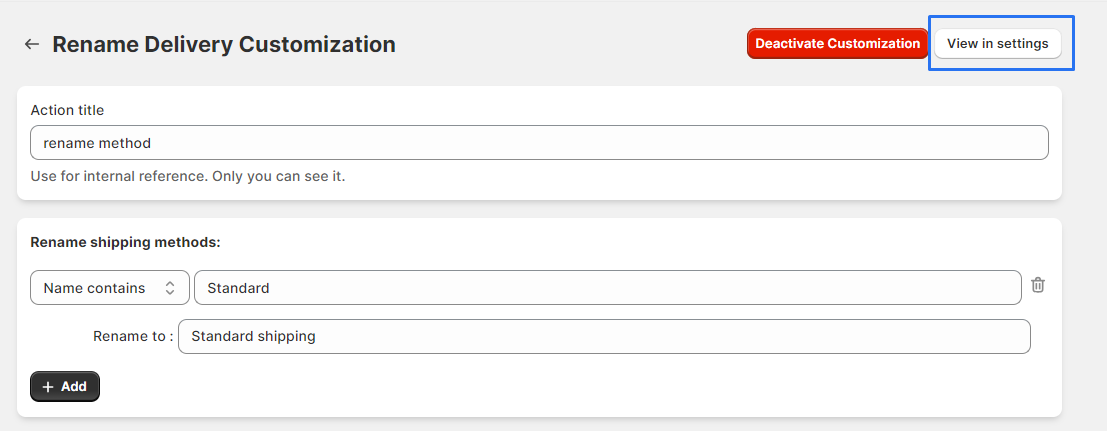Click the Rename to label
This screenshot has width=1107, height=431.
click(133, 336)
